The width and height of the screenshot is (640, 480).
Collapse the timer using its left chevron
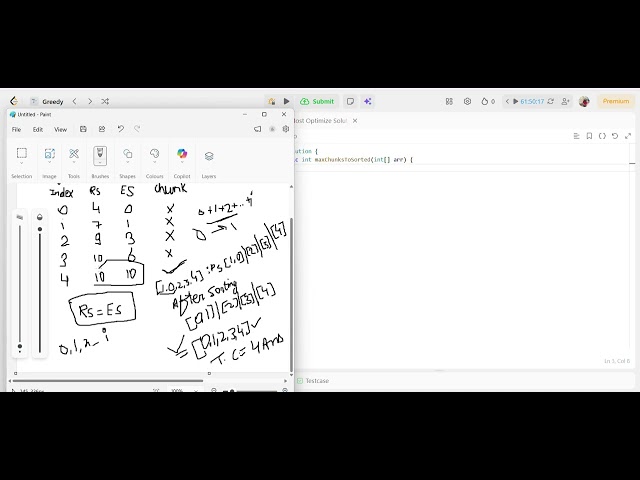(x=507, y=101)
